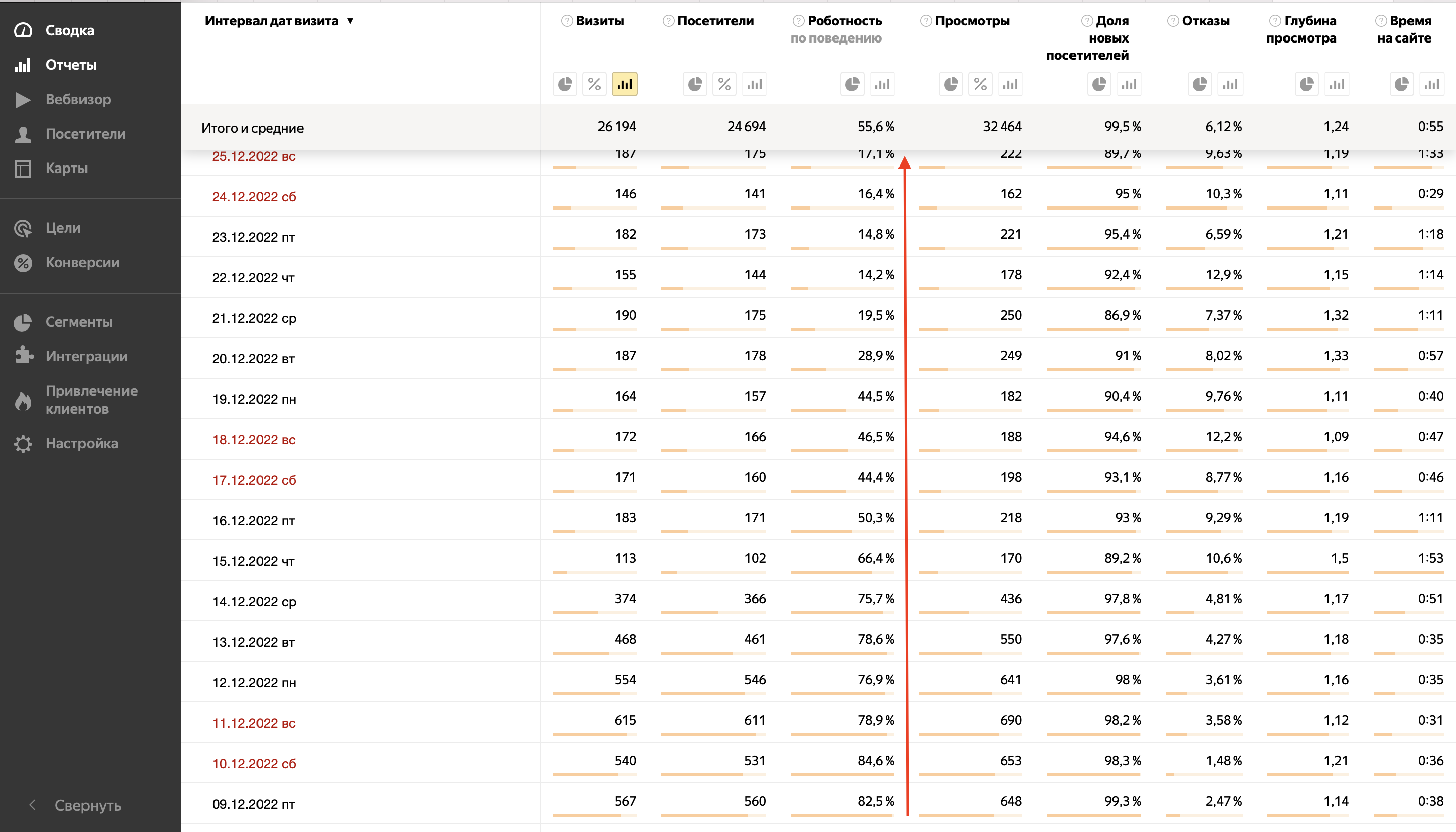
Task: Open the Отчеты reports section
Action: pyautogui.click(x=70, y=65)
